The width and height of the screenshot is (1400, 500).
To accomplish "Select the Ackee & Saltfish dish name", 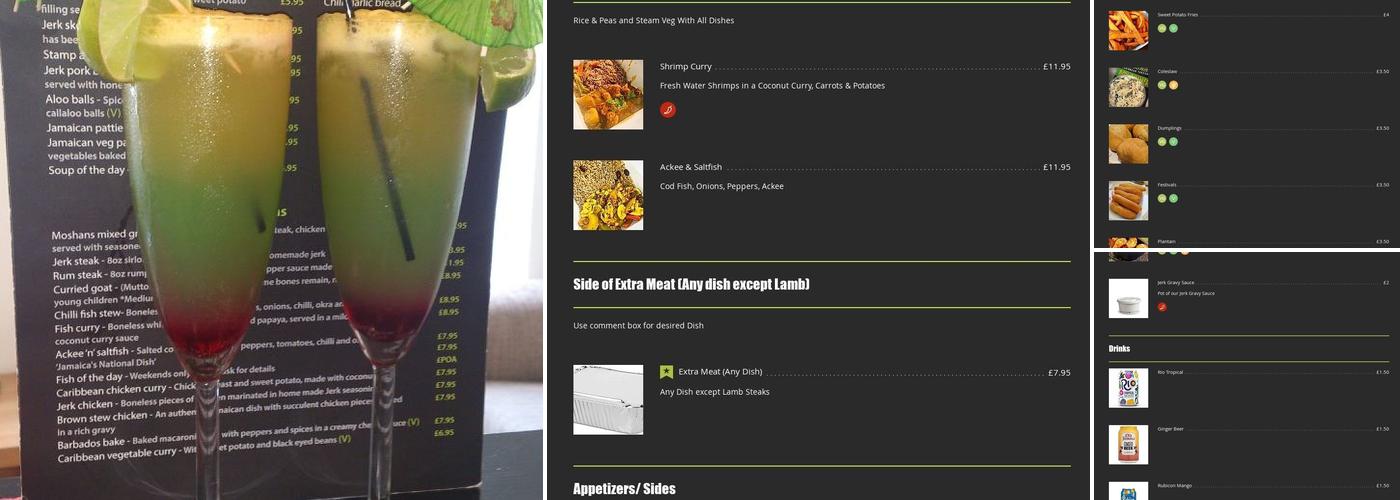I will 691,167.
